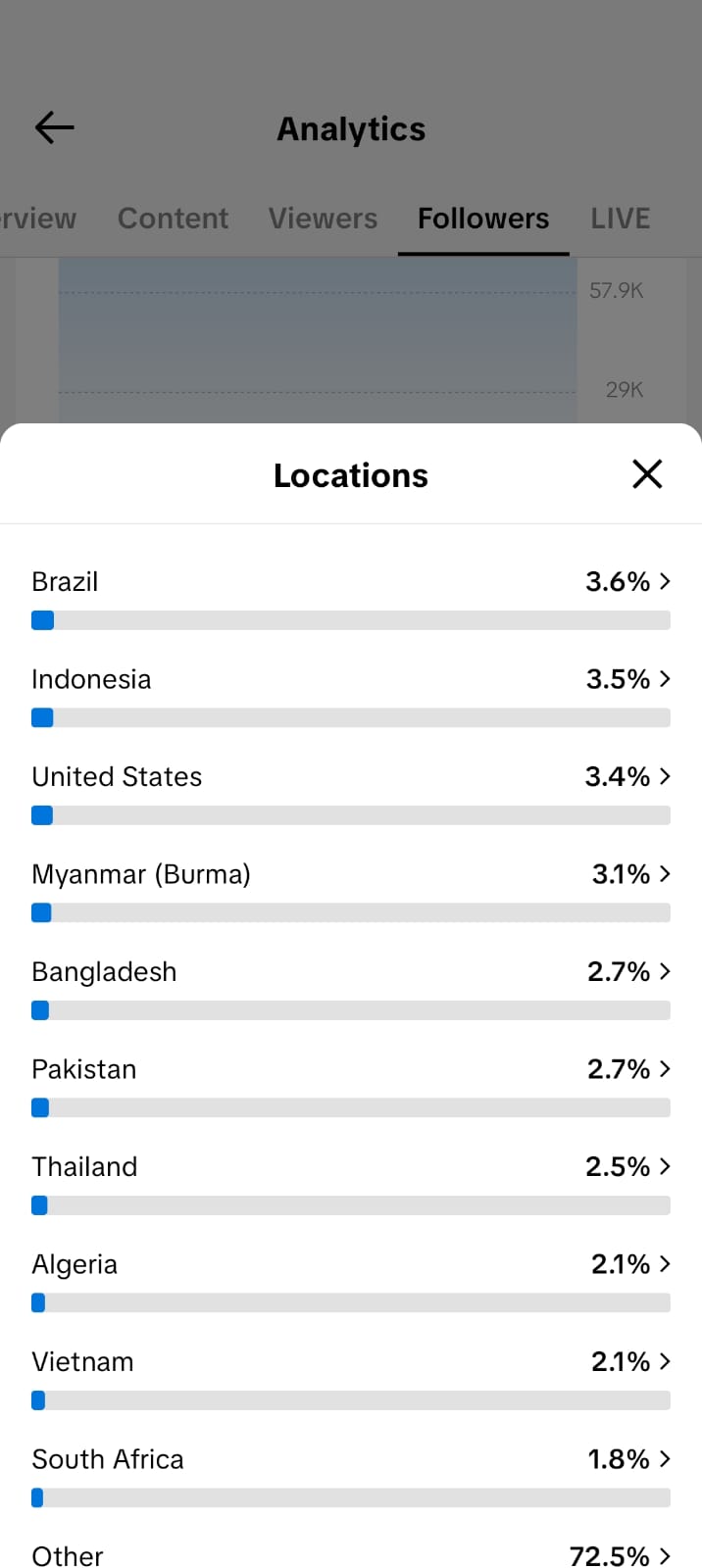Click Brazil's blue percentage bar
The height and width of the screenshot is (1568, 702).
click(42, 620)
